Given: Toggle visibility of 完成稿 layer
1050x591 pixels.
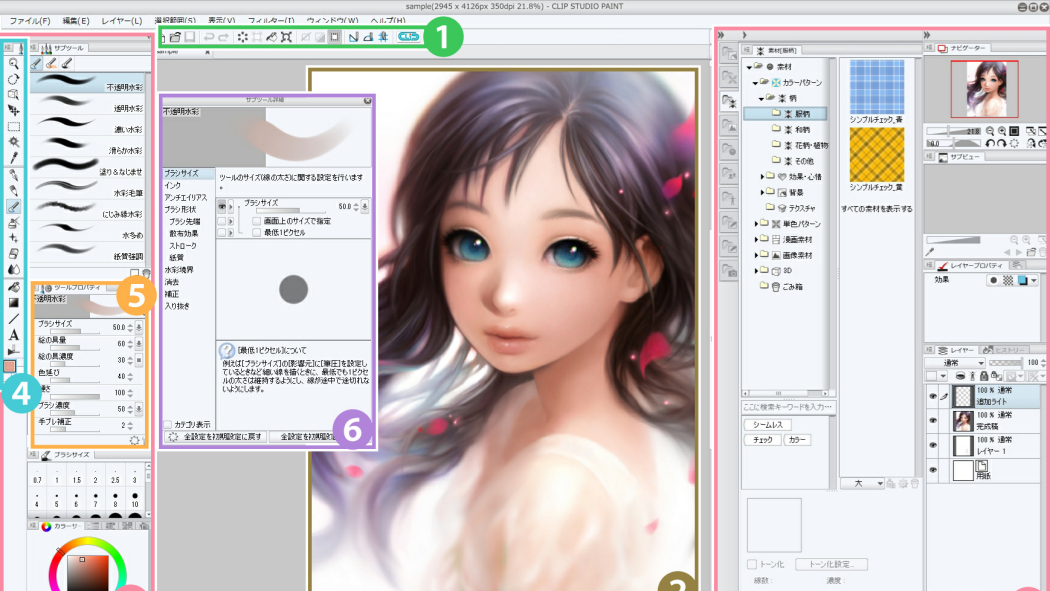Looking at the screenshot, I should [x=933, y=420].
